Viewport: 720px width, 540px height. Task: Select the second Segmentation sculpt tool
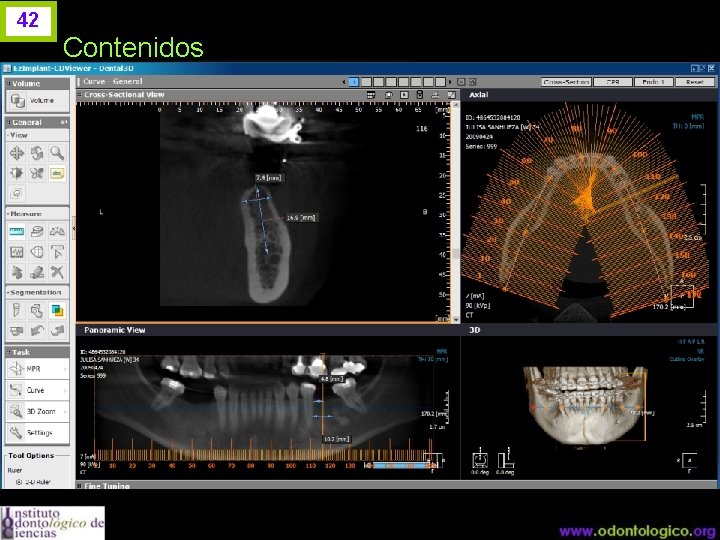pyautogui.click(x=37, y=310)
